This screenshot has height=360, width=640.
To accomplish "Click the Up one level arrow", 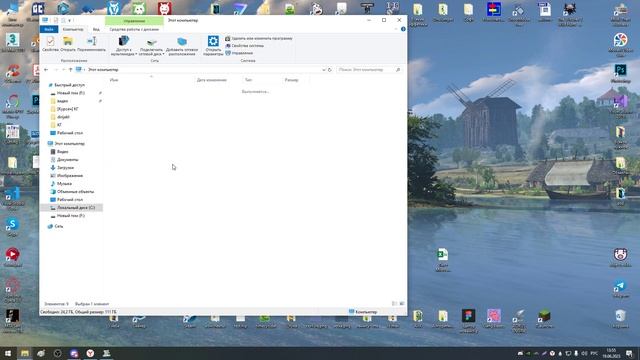I will click(70, 70).
